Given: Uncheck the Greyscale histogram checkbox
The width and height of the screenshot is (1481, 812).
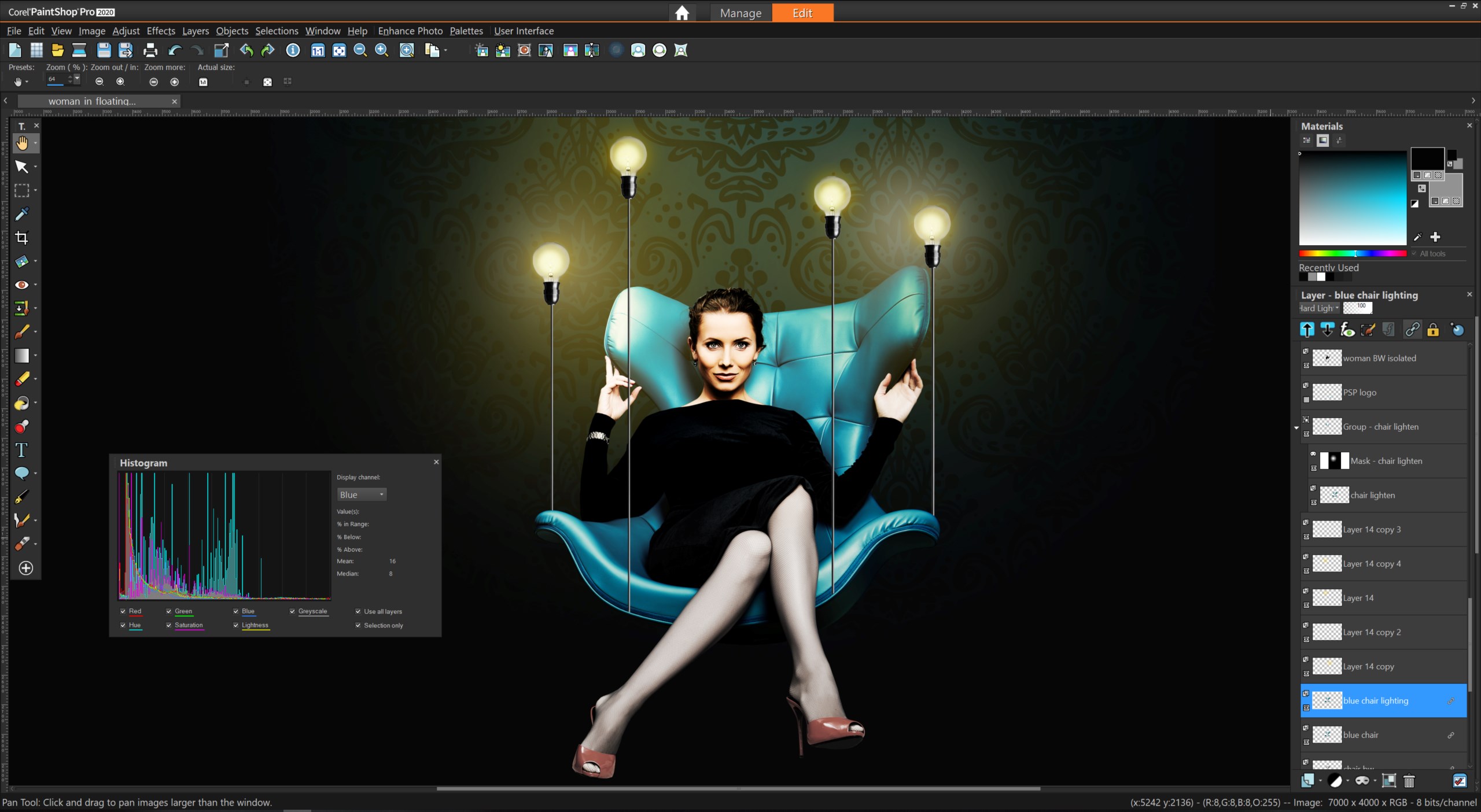Looking at the screenshot, I should point(293,611).
